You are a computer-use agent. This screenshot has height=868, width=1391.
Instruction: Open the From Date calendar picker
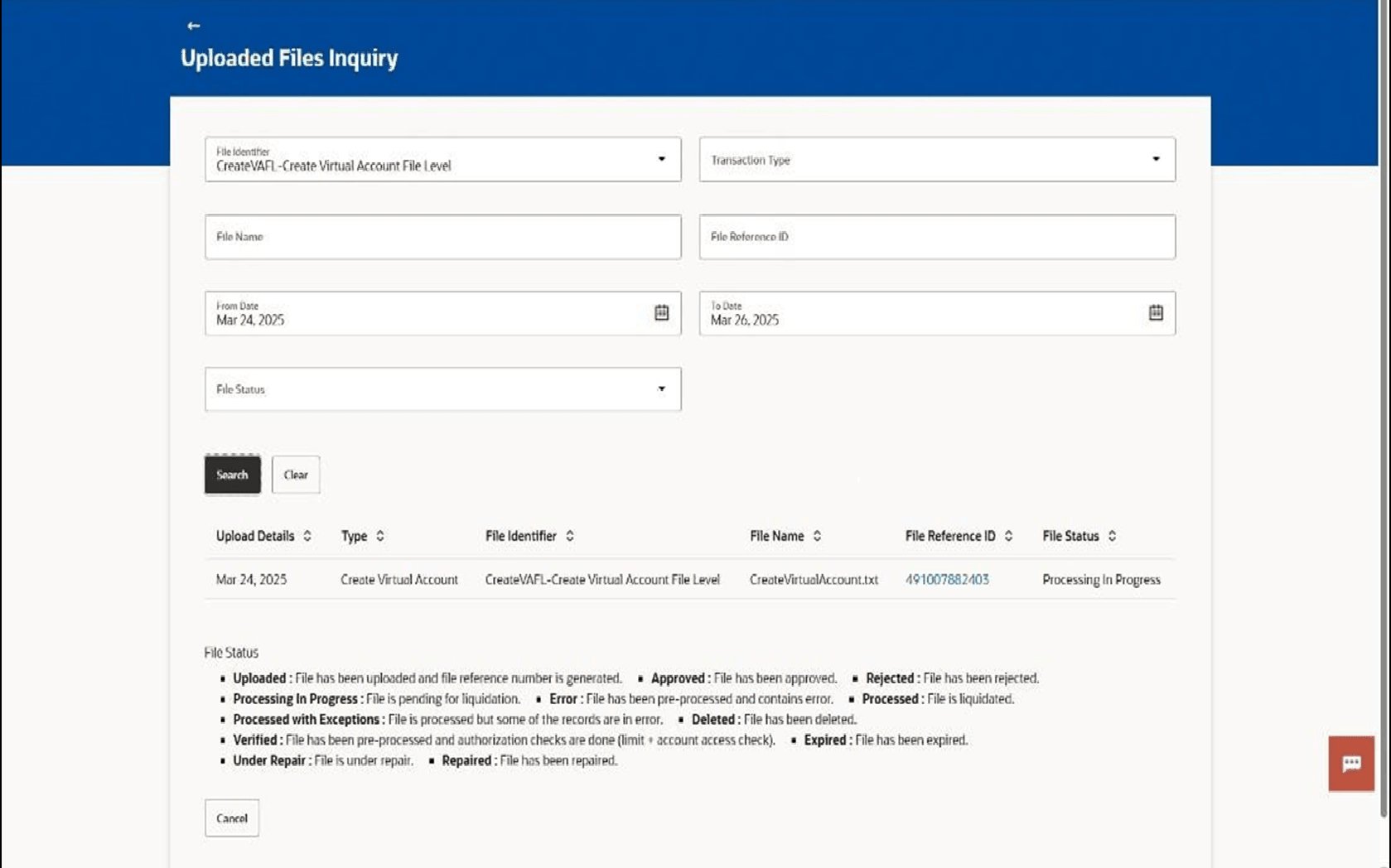pyautogui.click(x=662, y=313)
